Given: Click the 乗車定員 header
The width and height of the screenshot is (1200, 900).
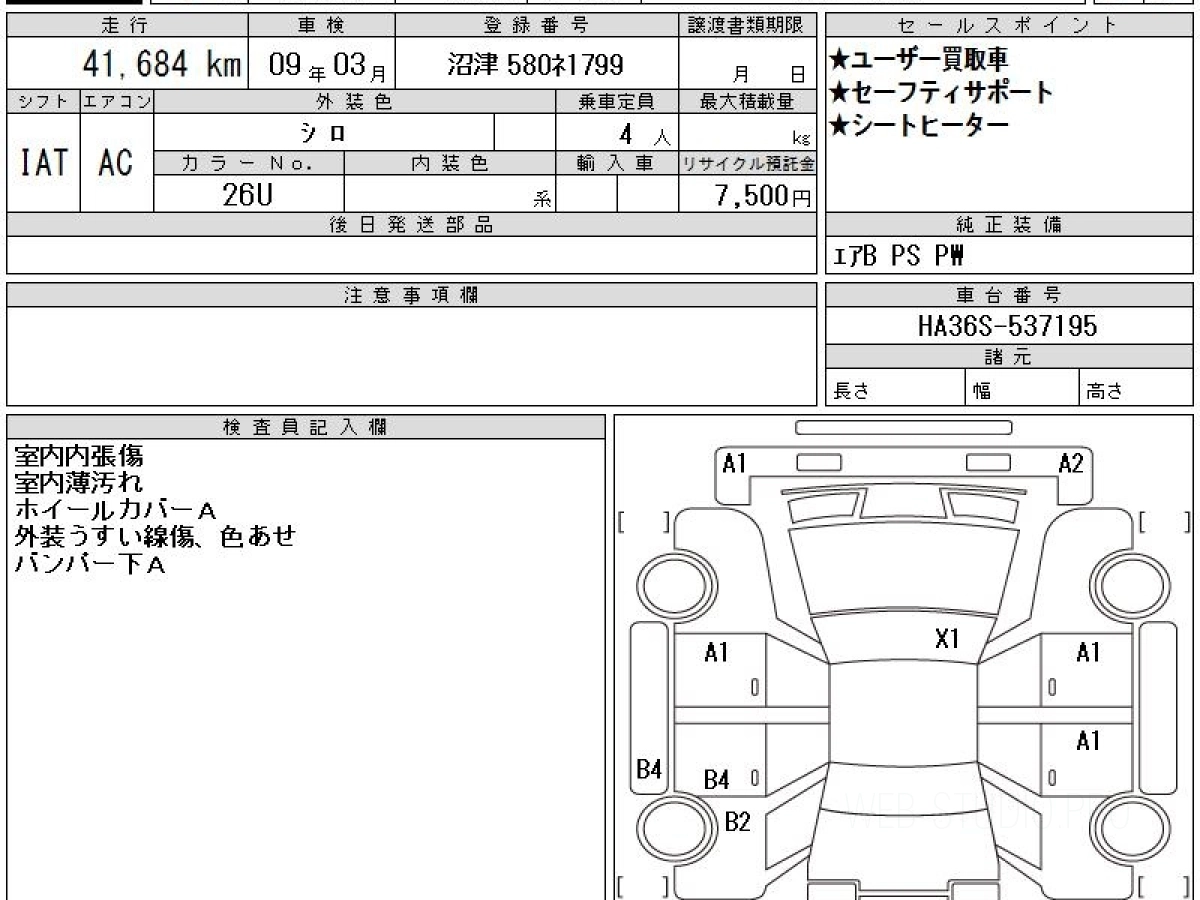Looking at the screenshot, I should pyautogui.click(x=616, y=101).
